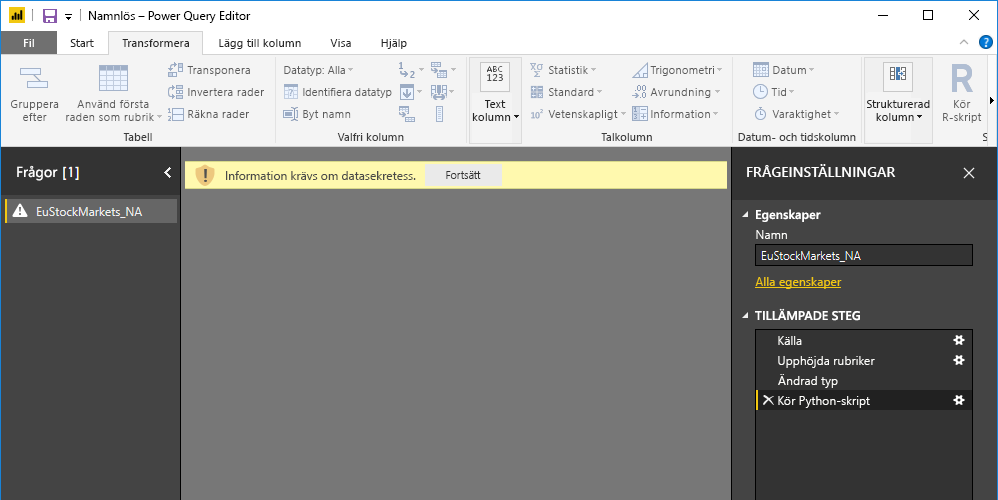Click Kör R-skript button

962,94
